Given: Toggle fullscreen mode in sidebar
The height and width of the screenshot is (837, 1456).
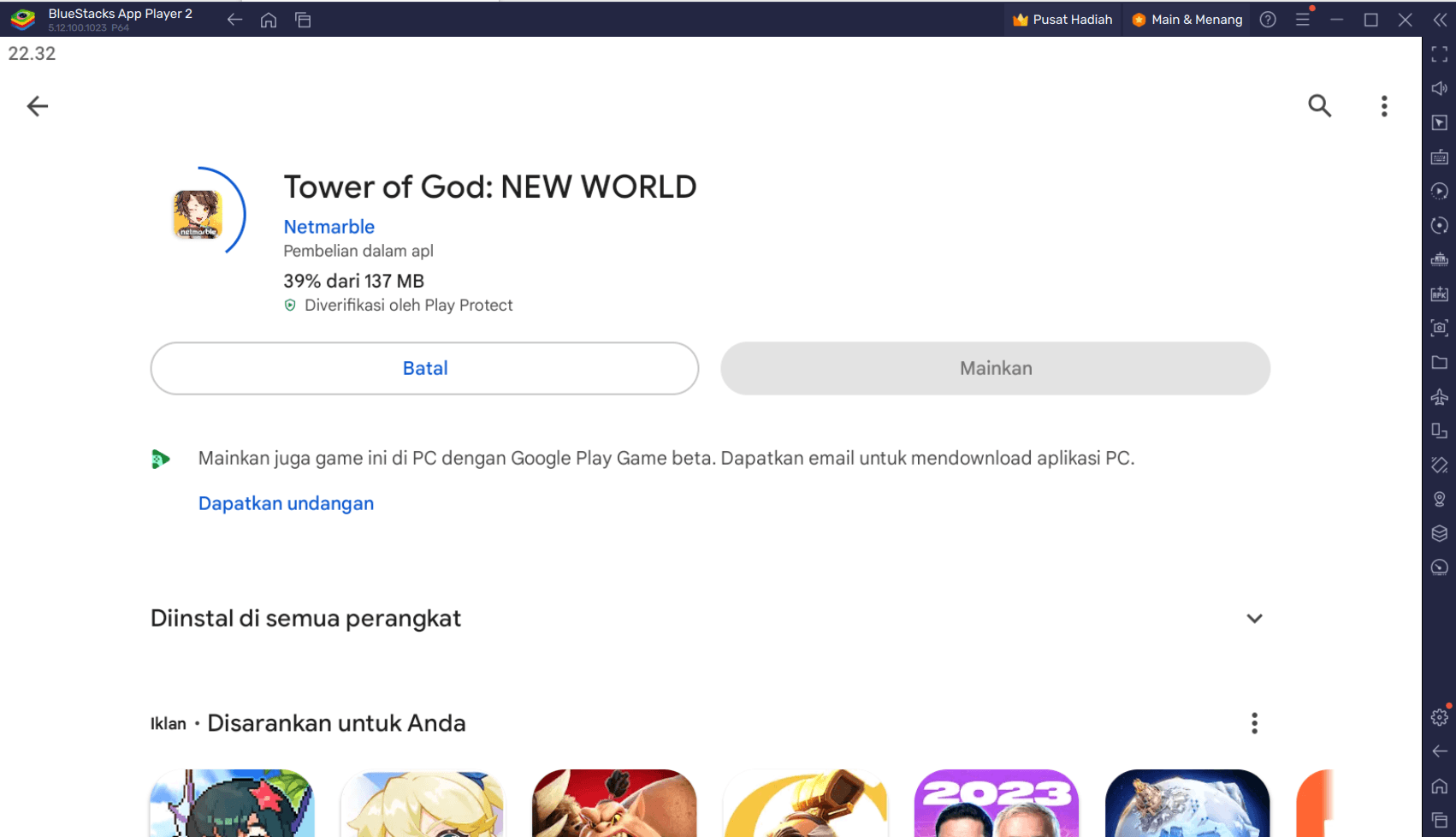Looking at the screenshot, I should [x=1440, y=54].
